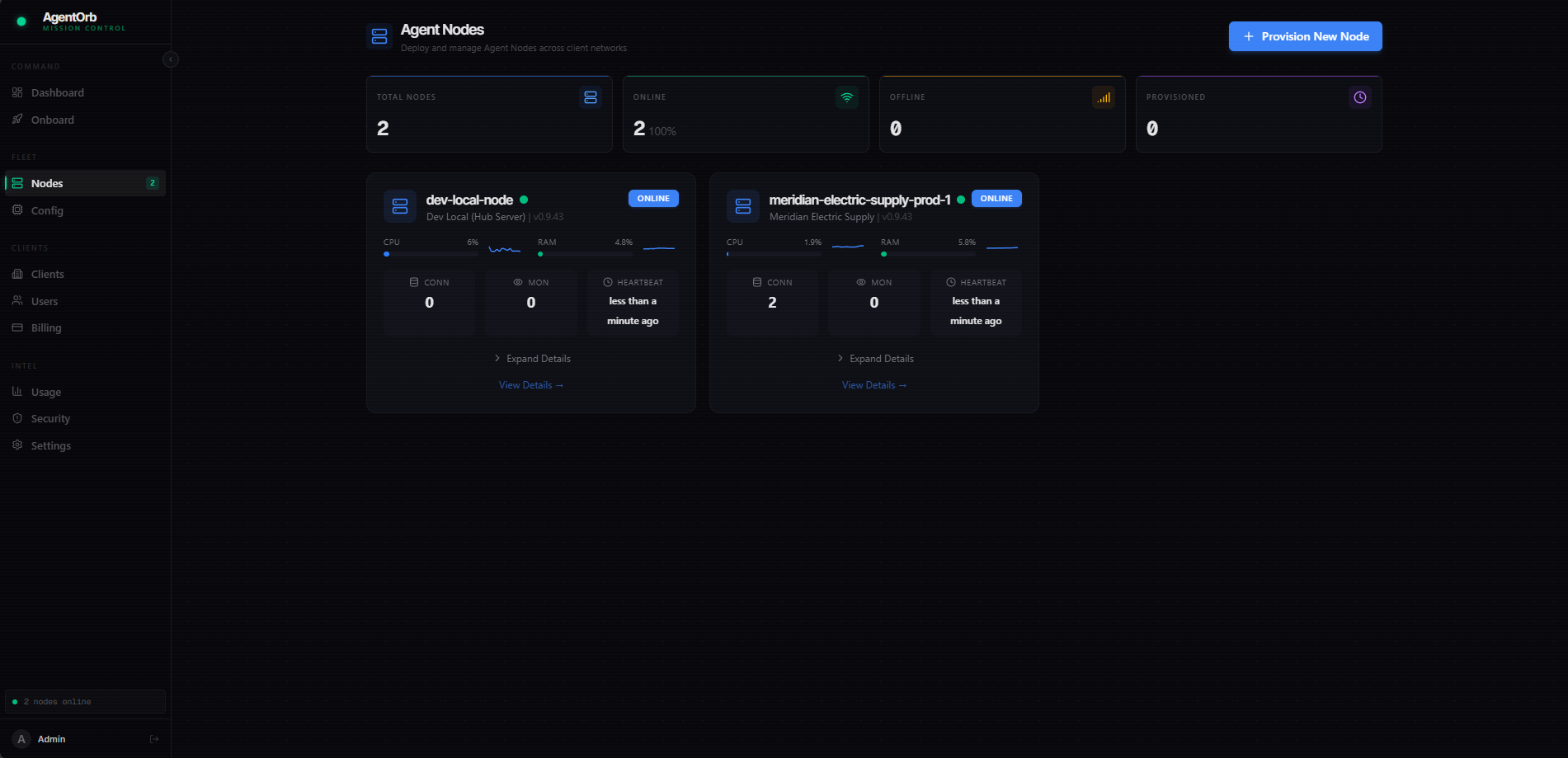Click the CONN database icon on meridian card
This screenshot has height=758, width=1568.
[757, 282]
